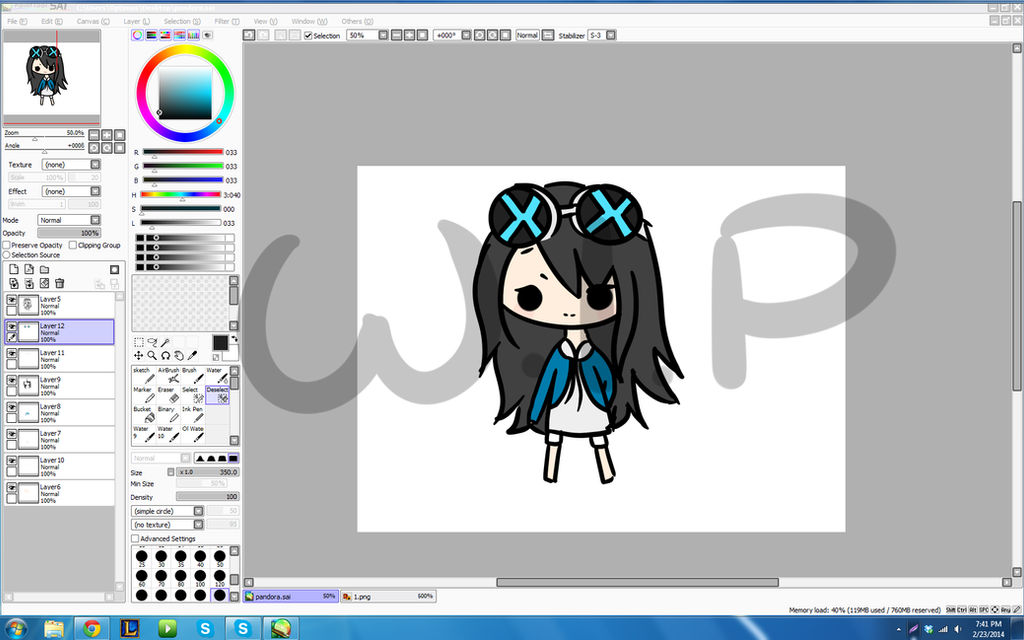
Task: Delete the current layer with trash icon
Action: coord(59,283)
